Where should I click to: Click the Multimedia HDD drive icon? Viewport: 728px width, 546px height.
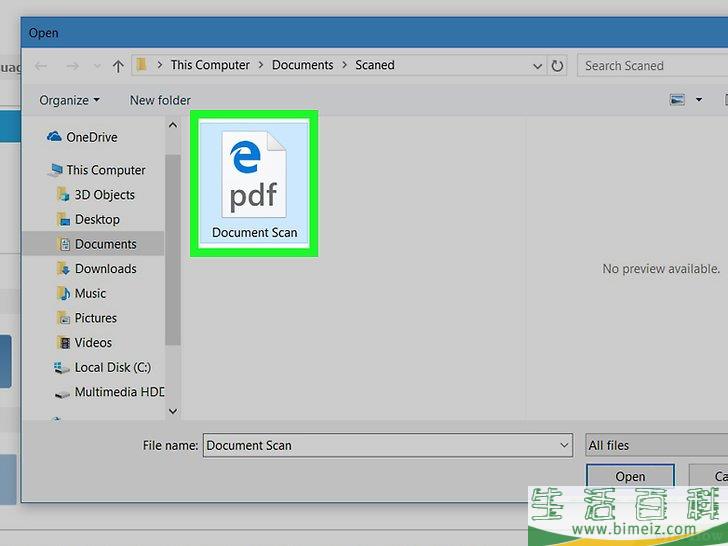pos(61,394)
